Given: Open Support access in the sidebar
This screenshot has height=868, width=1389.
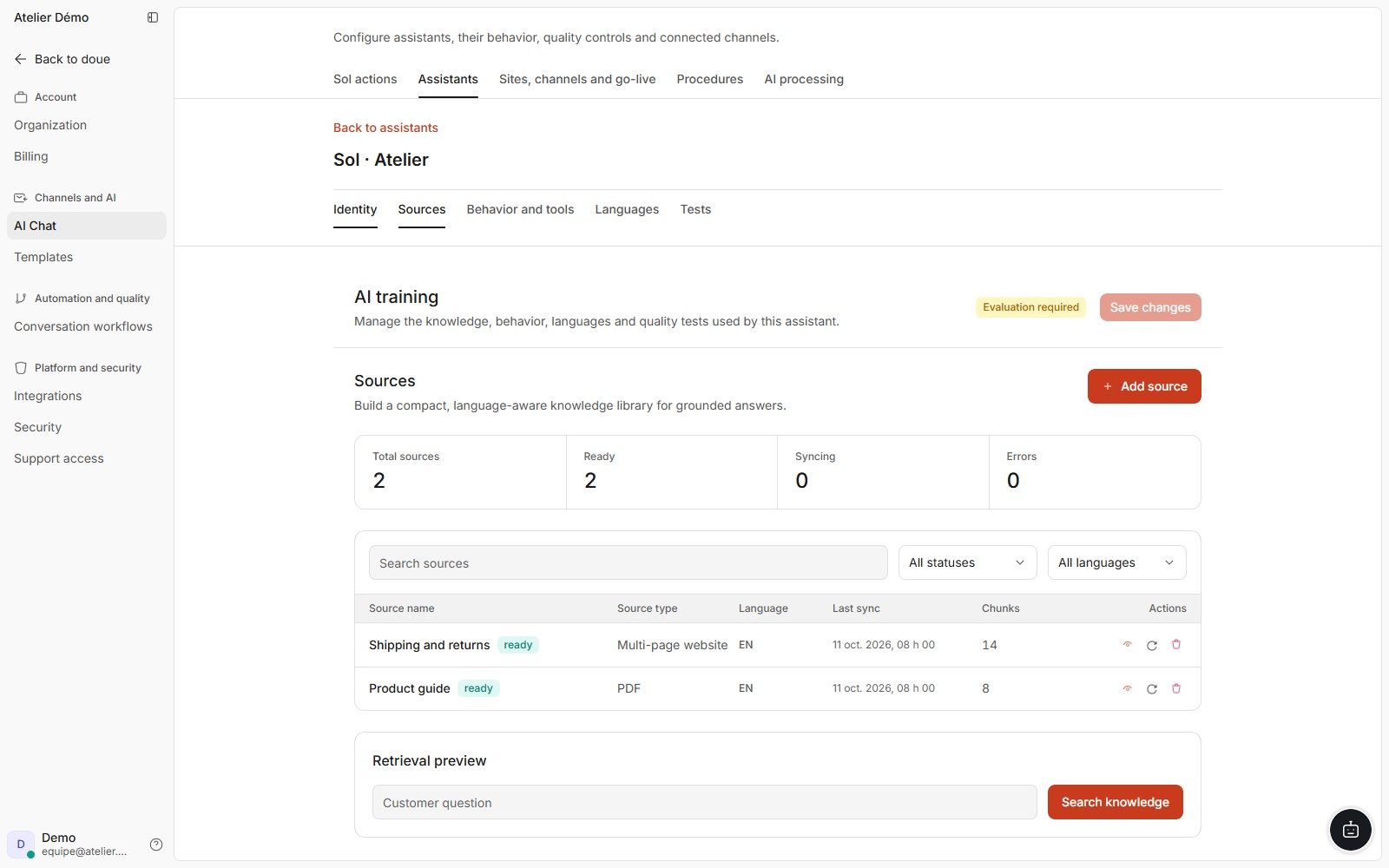Looking at the screenshot, I should (59, 458).
